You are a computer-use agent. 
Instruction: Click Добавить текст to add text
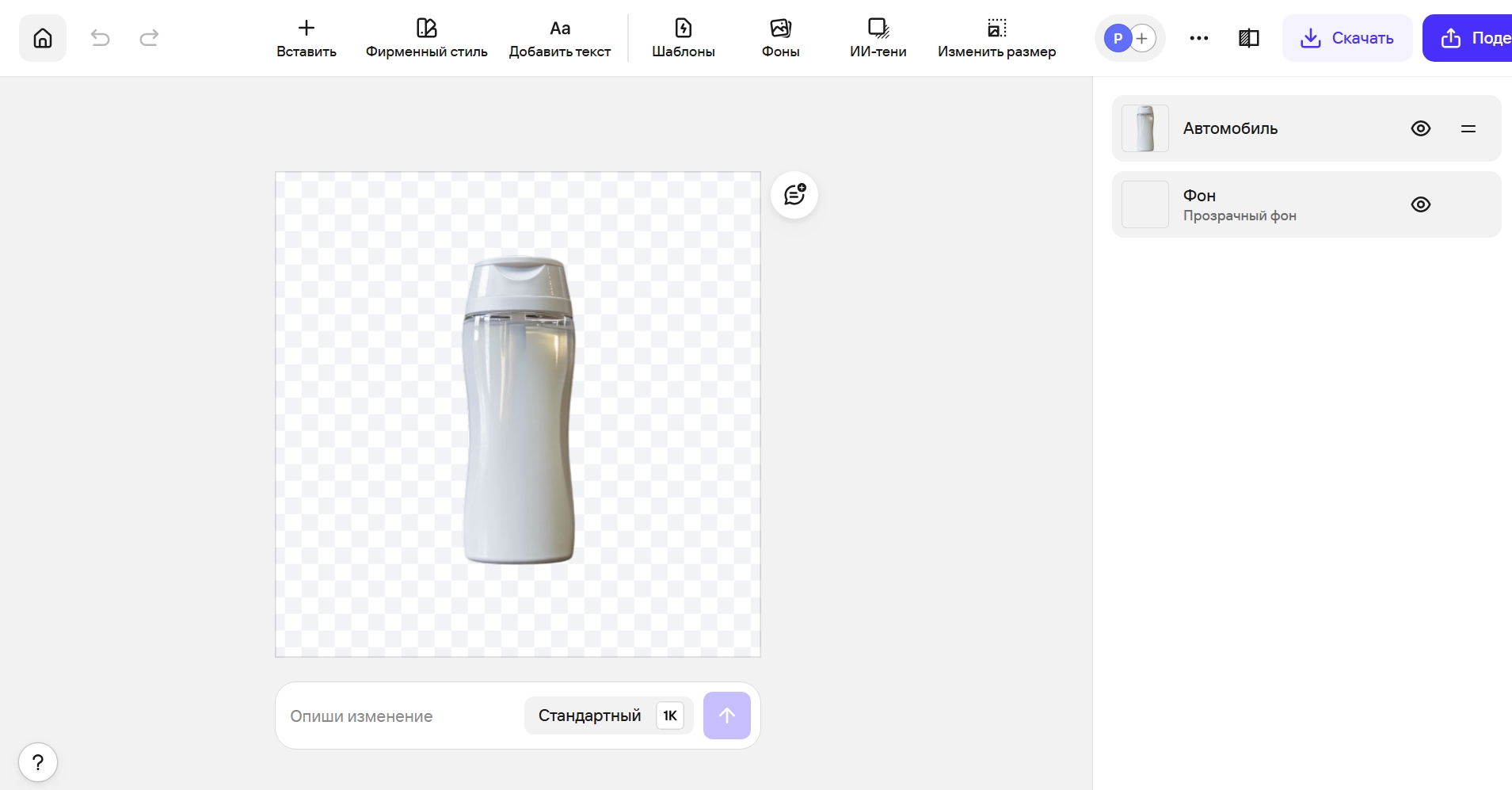560,38
